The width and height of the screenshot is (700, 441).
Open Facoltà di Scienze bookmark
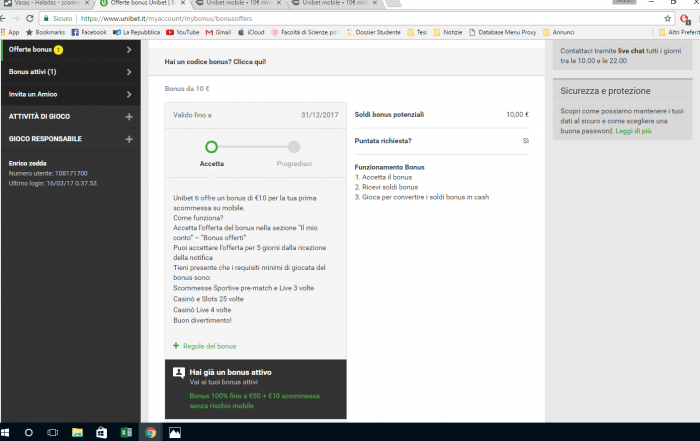[x=305, y=32]
